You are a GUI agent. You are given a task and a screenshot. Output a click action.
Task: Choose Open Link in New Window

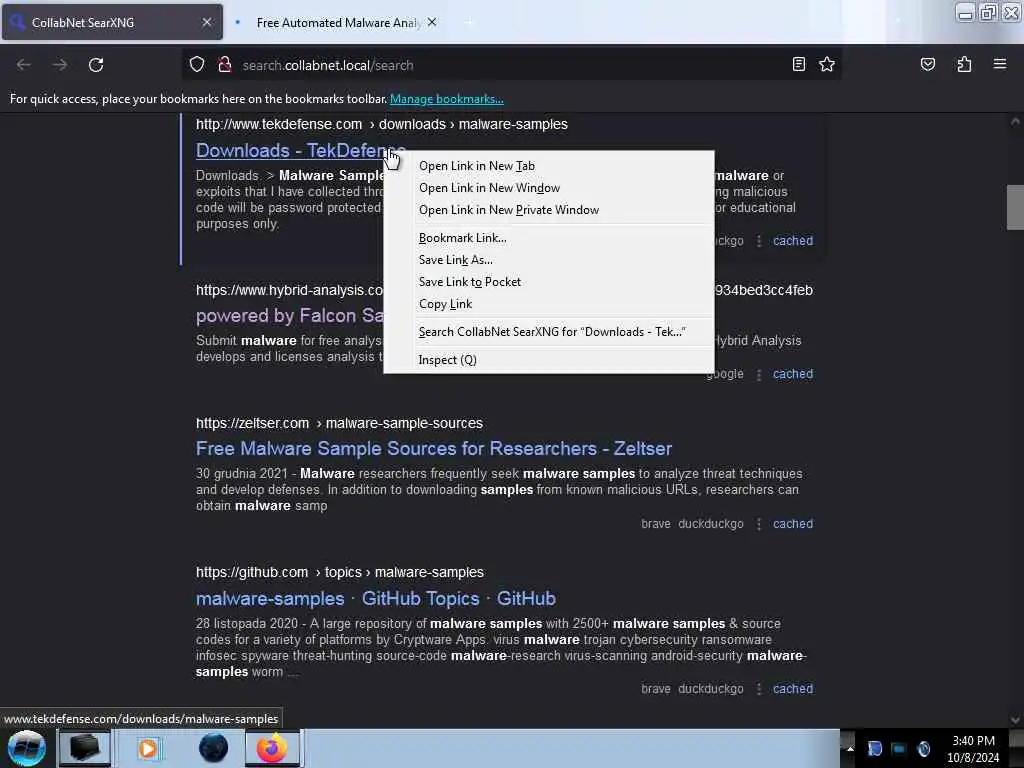pyautogui.click(x=549, y=188)
